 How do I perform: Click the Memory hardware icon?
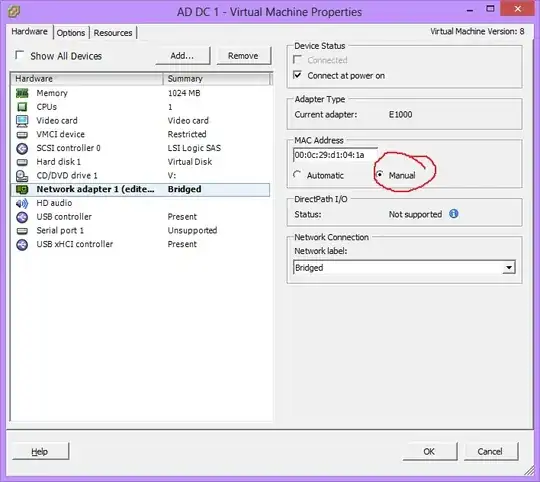[x=22, y=93]
